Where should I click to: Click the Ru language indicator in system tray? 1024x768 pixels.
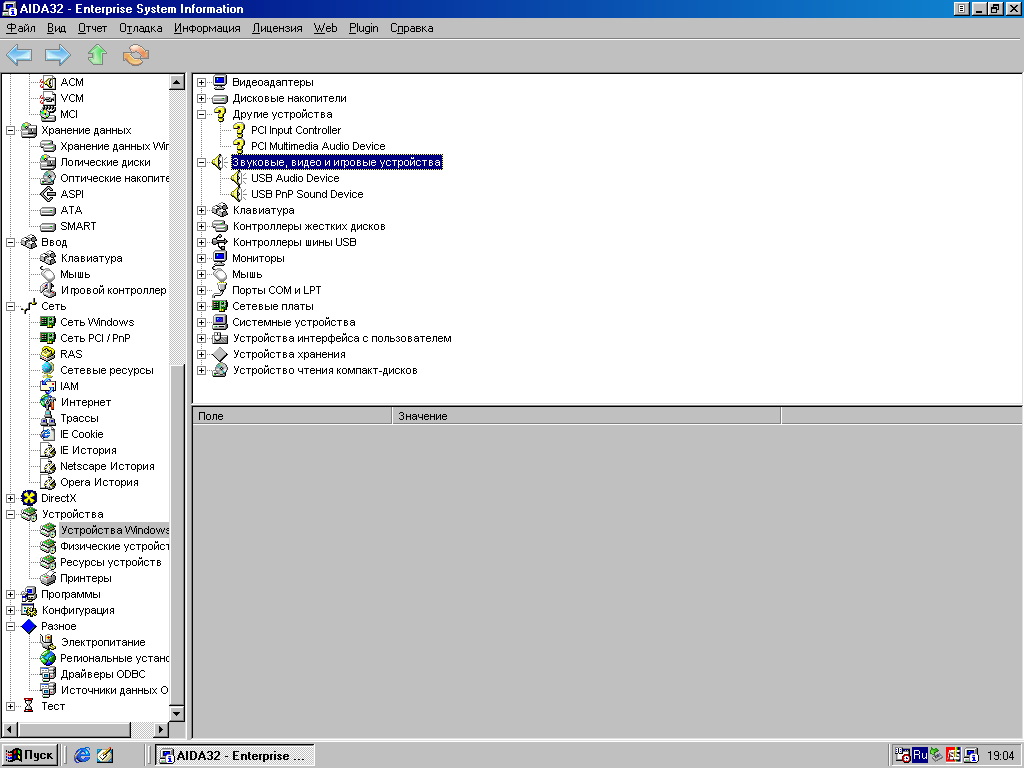pos(920,756)
